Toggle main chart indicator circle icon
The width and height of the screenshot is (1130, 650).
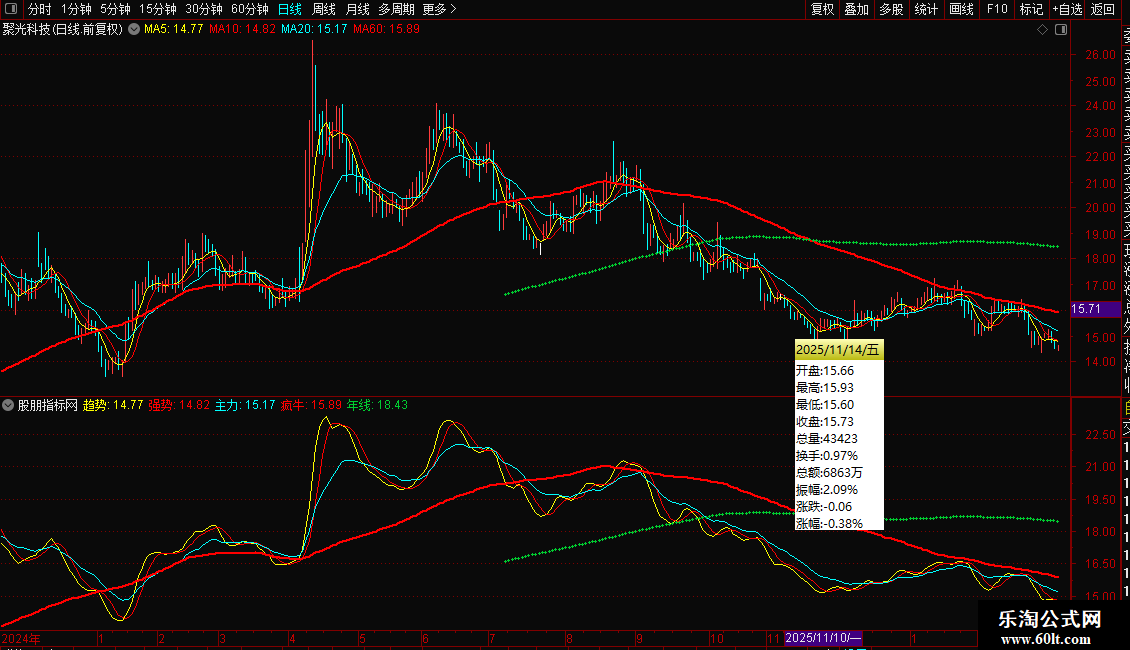click(x=134, y=29)
